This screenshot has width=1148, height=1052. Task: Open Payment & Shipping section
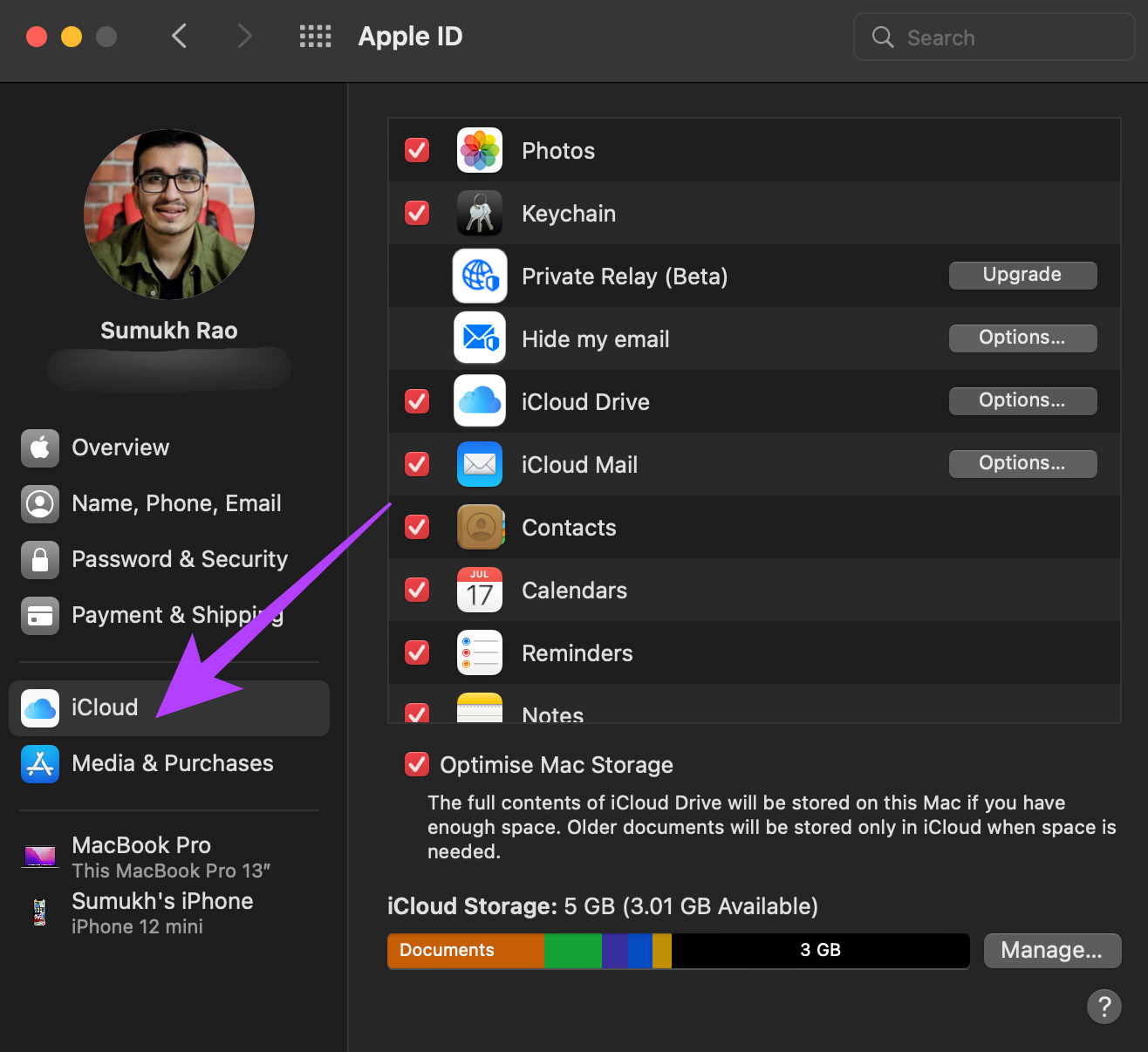169,616
